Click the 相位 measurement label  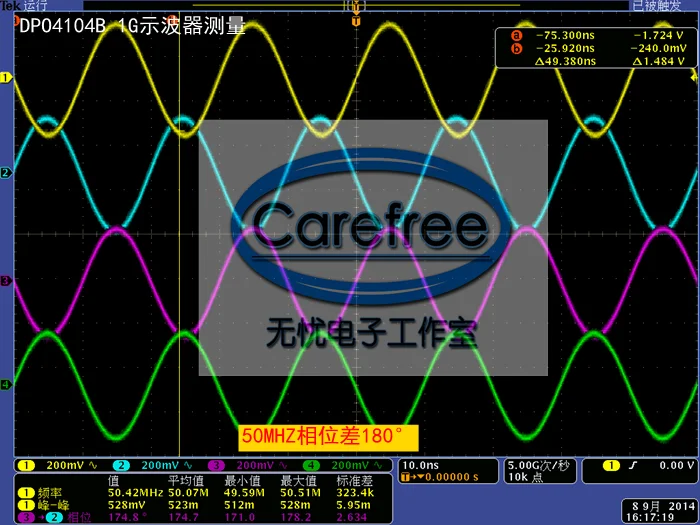point(79,518)
